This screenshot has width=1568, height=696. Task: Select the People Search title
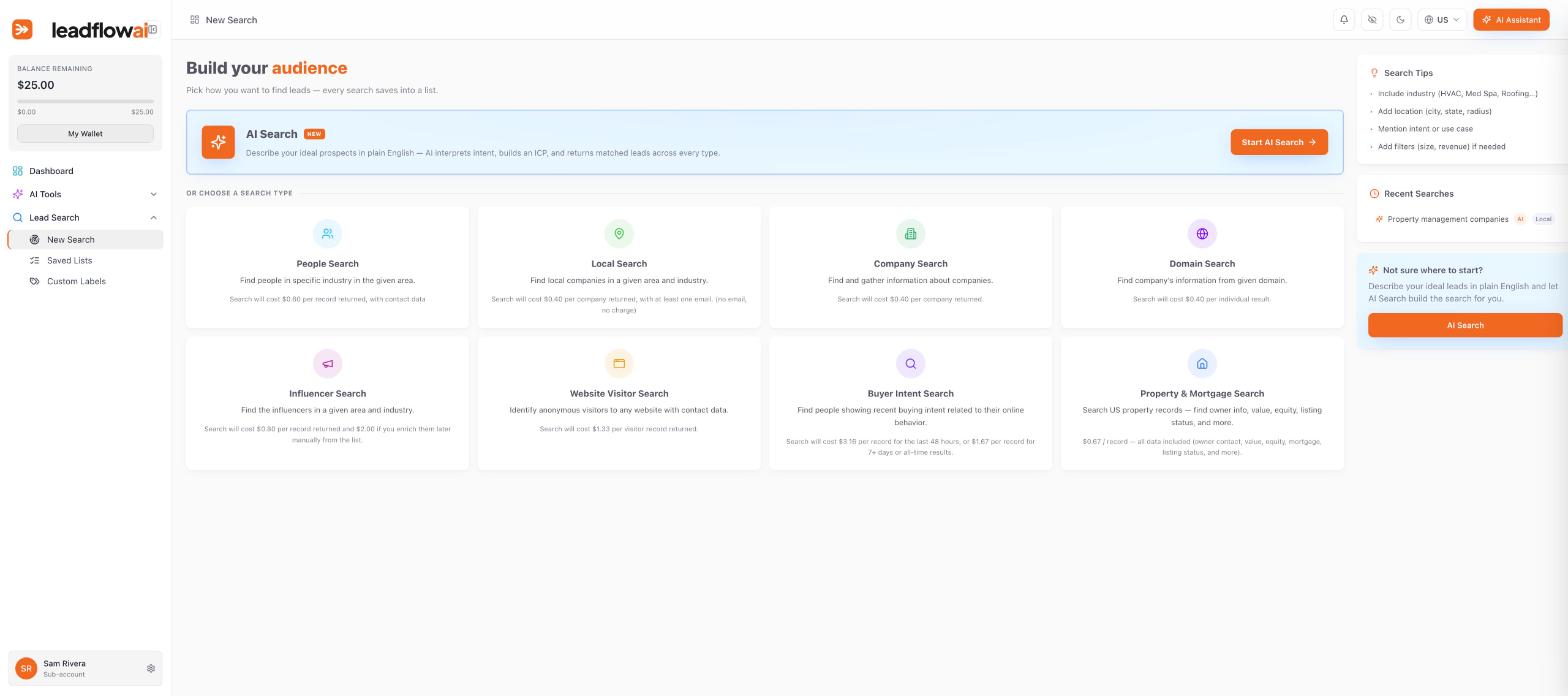coord(327,264)
